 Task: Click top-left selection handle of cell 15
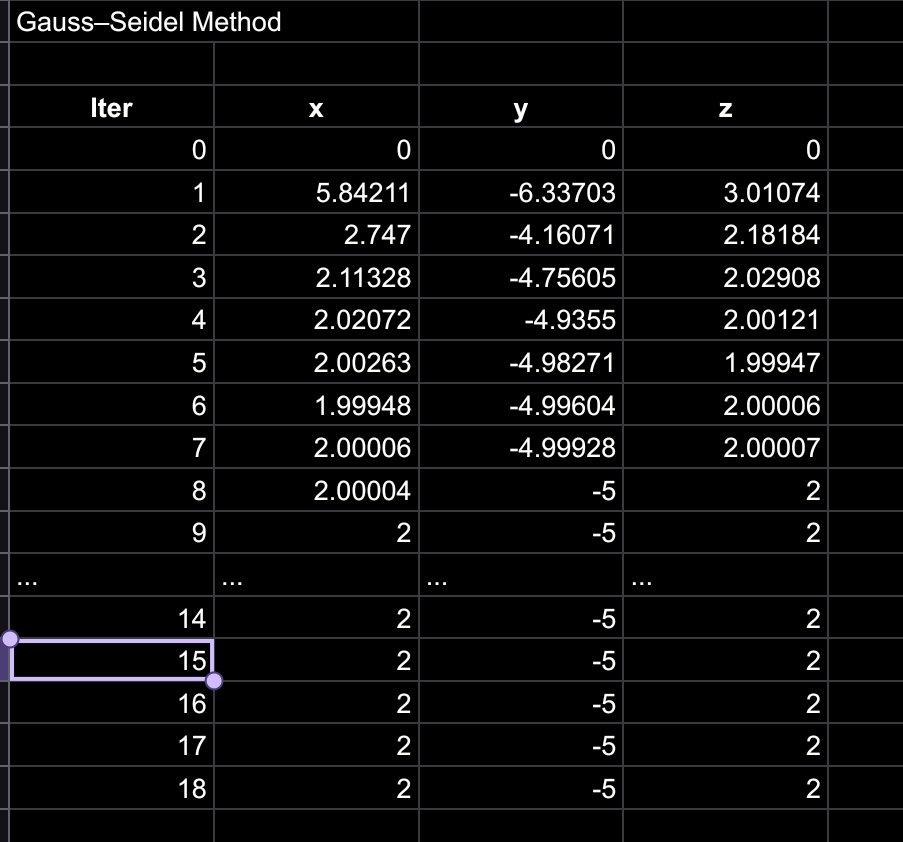pos(10,639)
